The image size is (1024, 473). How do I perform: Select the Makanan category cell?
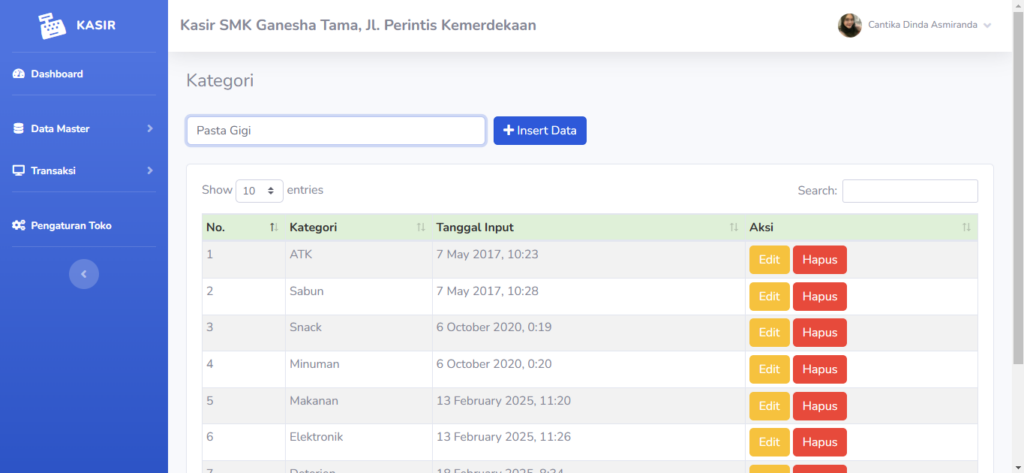359,406
